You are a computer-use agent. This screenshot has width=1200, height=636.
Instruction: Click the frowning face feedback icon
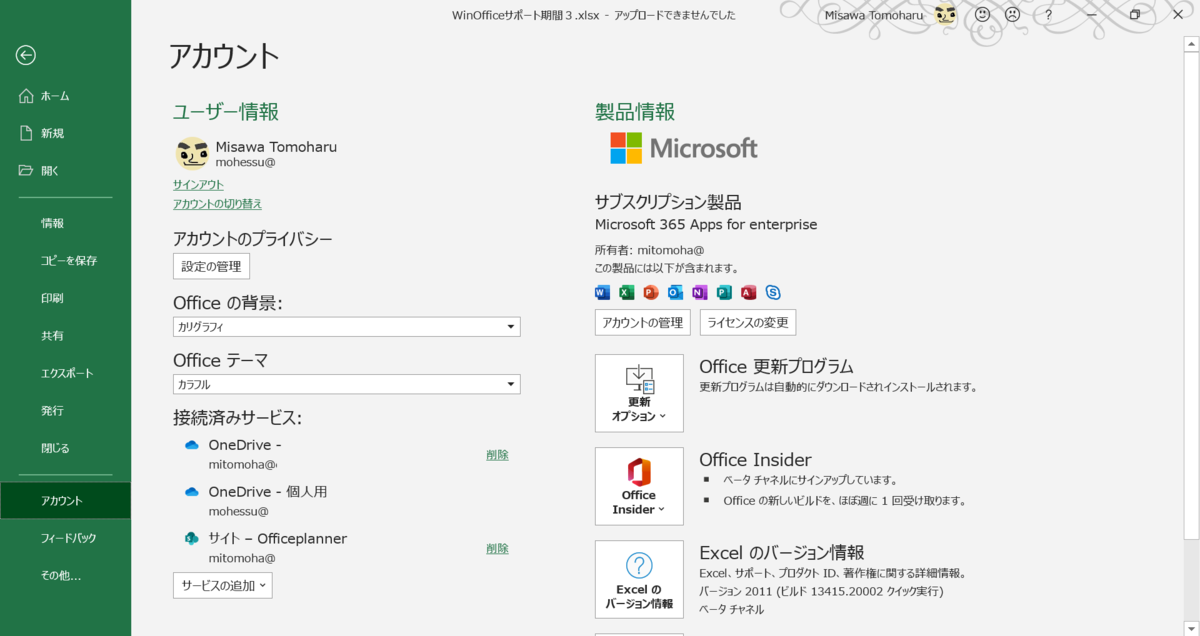tap(1012, 15)
